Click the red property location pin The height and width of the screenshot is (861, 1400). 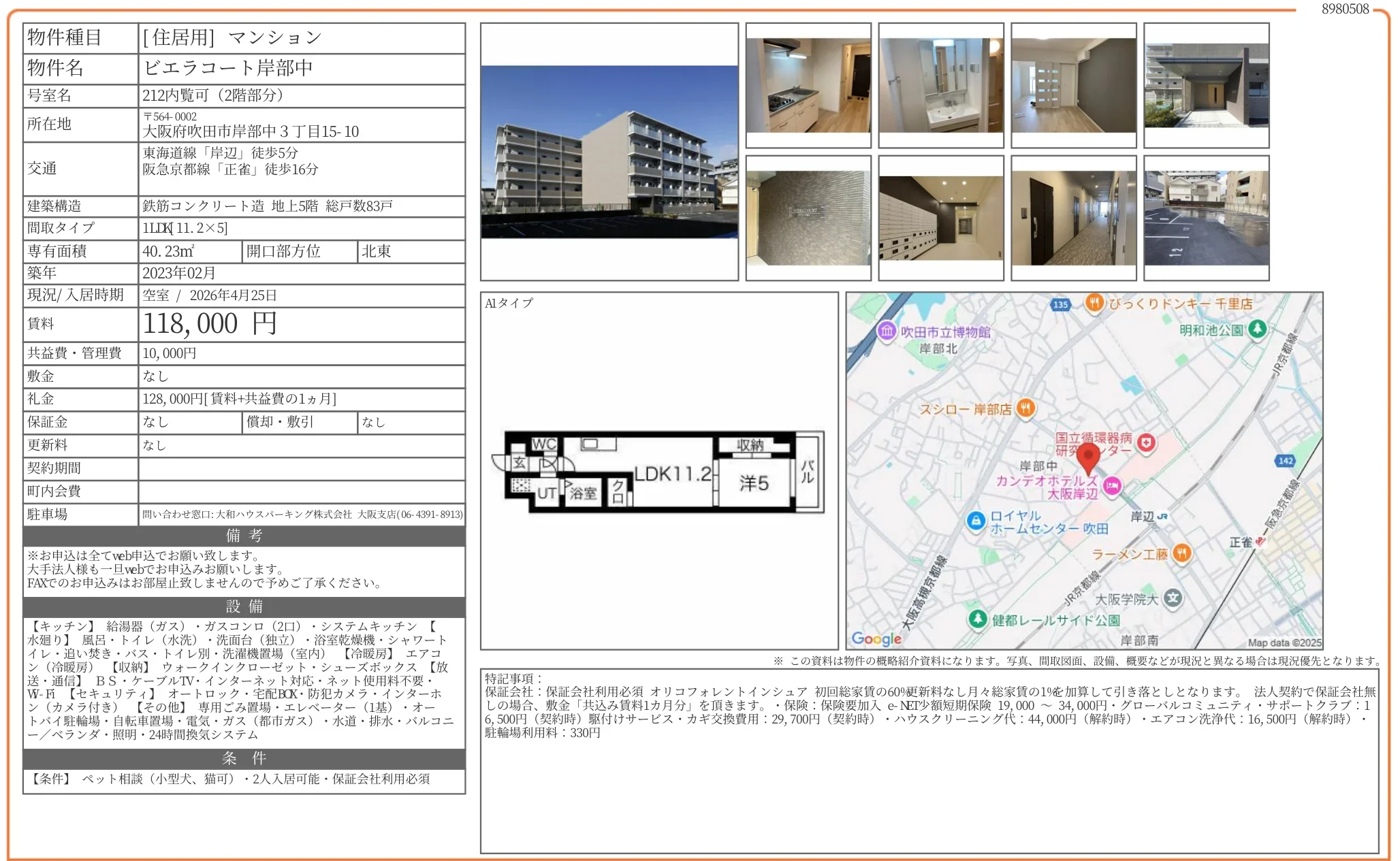[x=1089, y=457]
